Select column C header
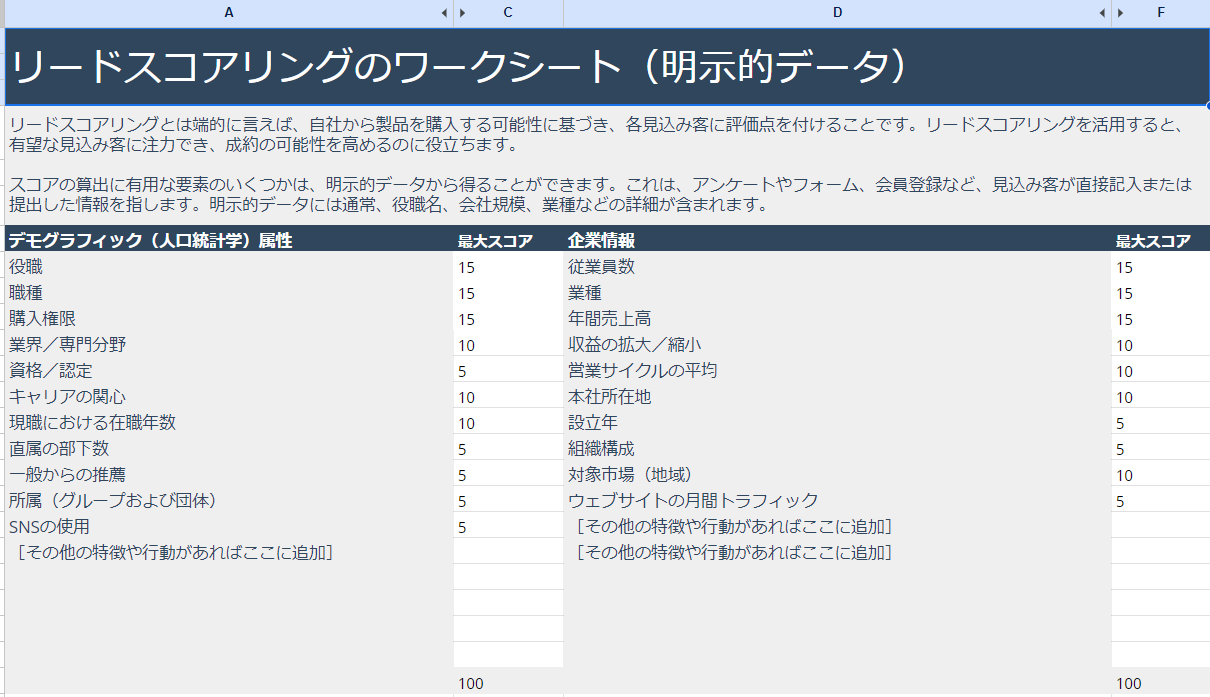Viewport: 1210px width, 697px height. 509,13
